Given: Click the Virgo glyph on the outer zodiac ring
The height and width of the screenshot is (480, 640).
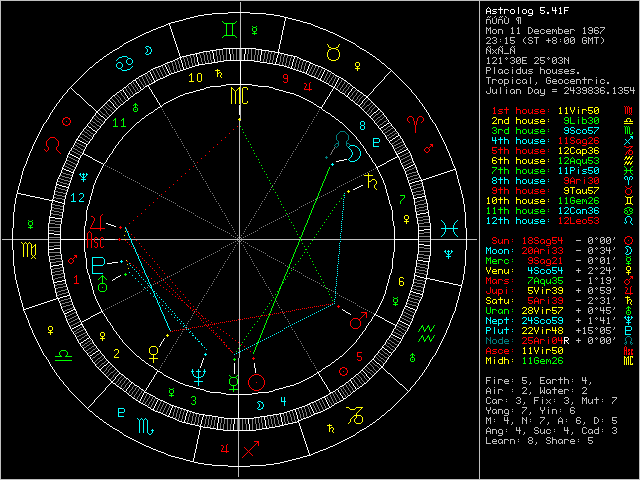Looking at the screenshot, I should pos(29,250).
